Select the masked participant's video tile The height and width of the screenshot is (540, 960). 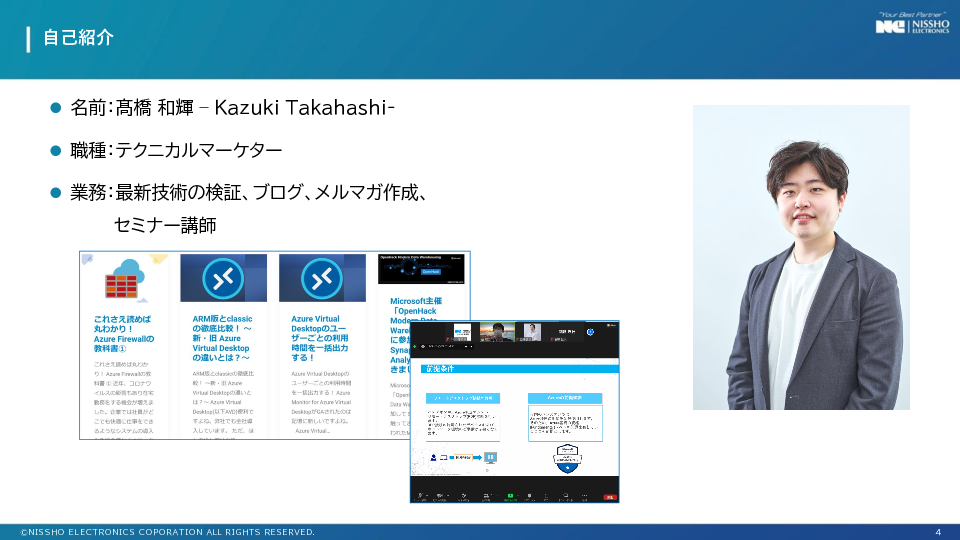point(497,333)
